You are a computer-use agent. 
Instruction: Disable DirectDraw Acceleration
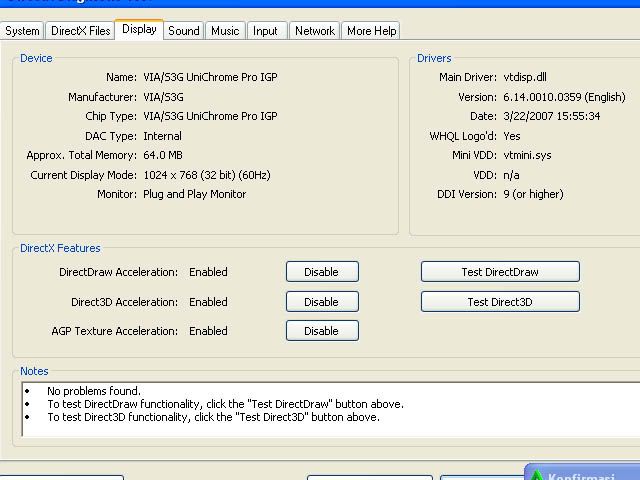tap(322, 272)
